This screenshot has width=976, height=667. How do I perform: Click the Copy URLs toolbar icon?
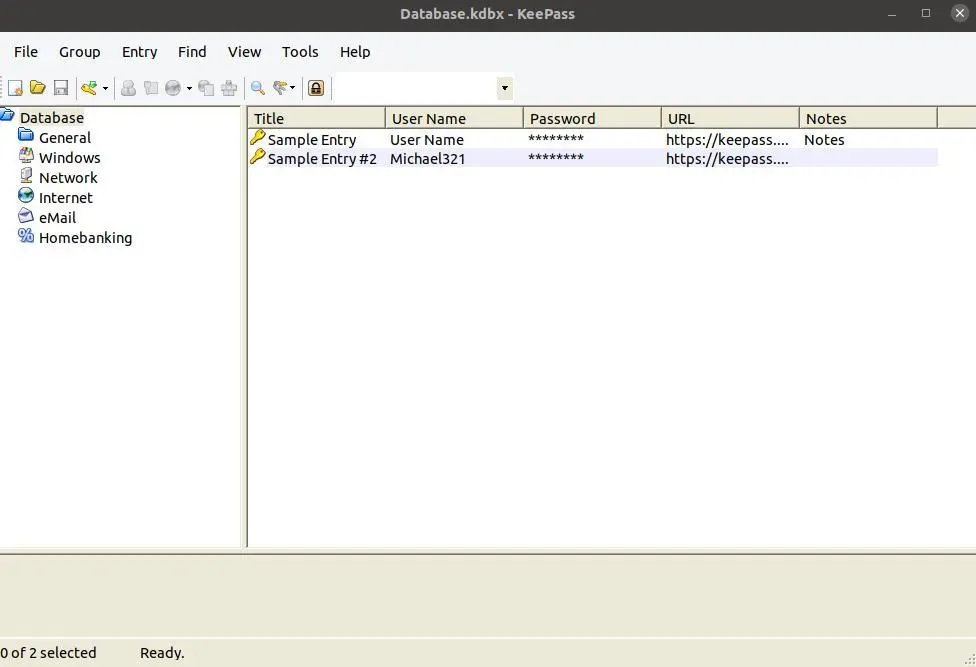pos(206,88)
